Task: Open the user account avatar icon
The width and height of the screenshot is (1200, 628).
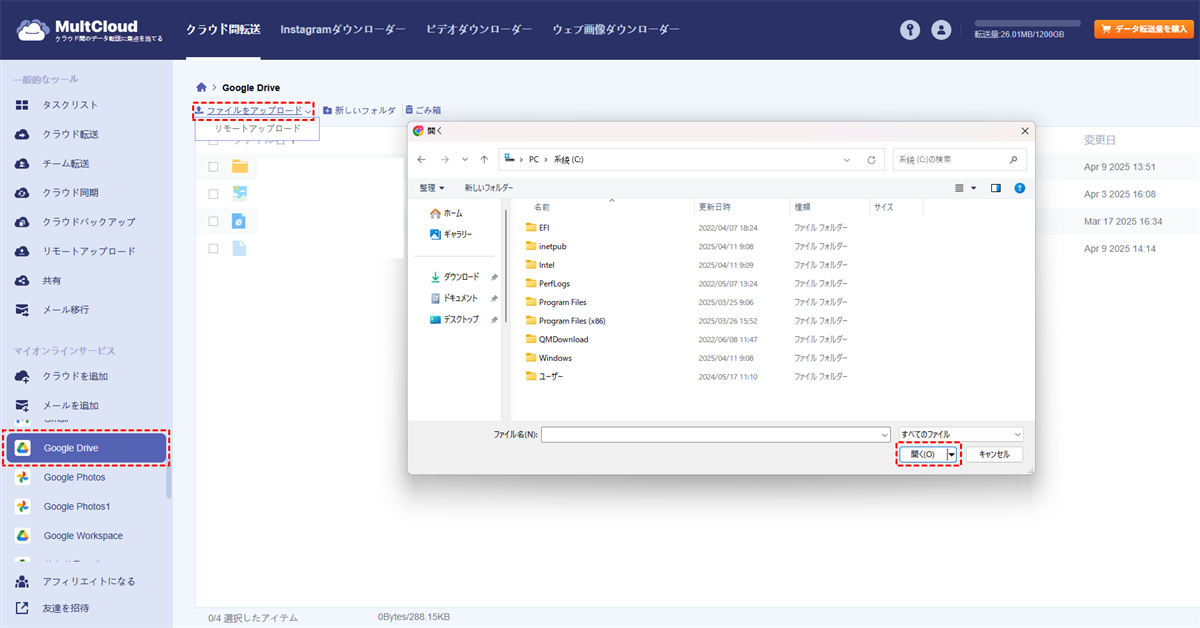Action: click(x=941, y=30)
